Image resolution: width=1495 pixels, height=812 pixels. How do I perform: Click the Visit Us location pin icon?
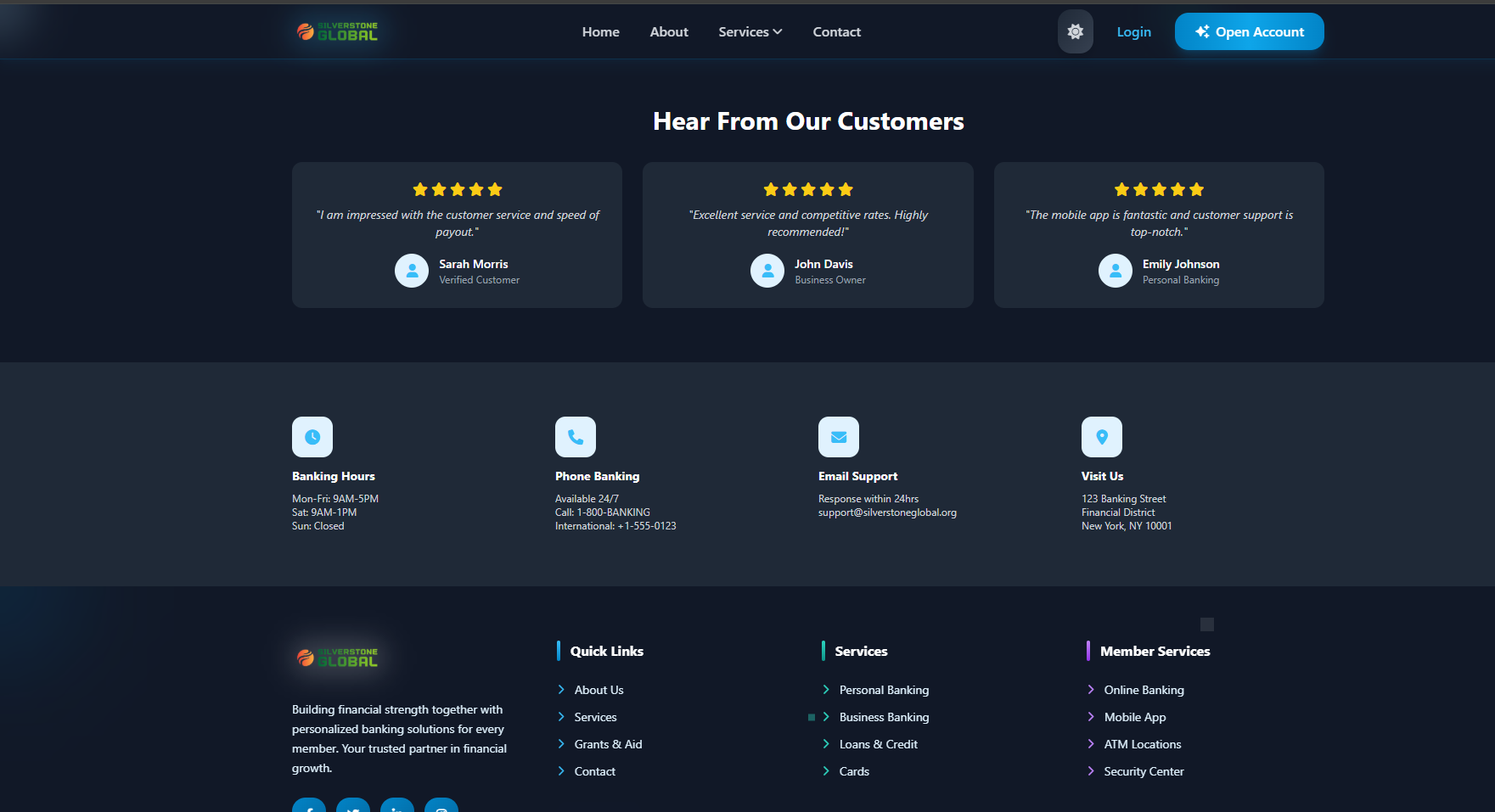[x=1102, y=437]
